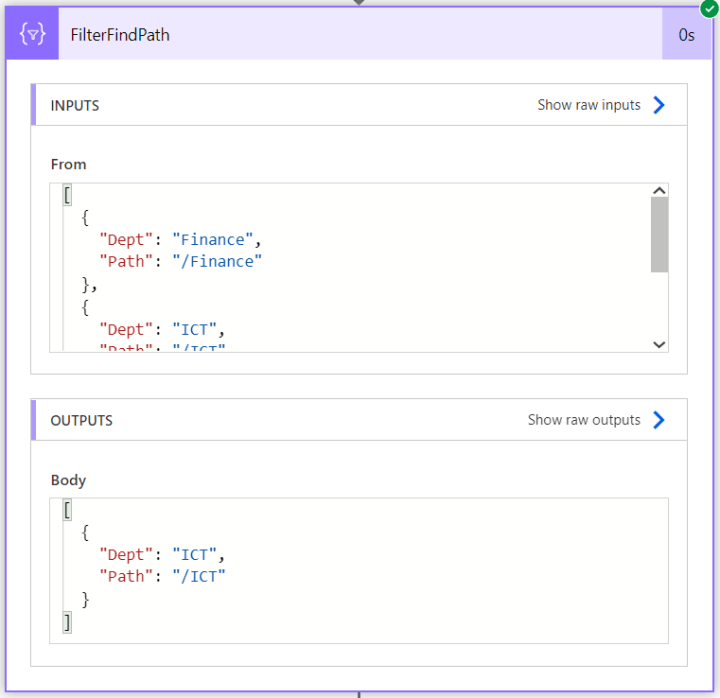Viewport: 720px width, 698px height.
Task: Click the FilterFindPath action title
Action: click(120, 35)
